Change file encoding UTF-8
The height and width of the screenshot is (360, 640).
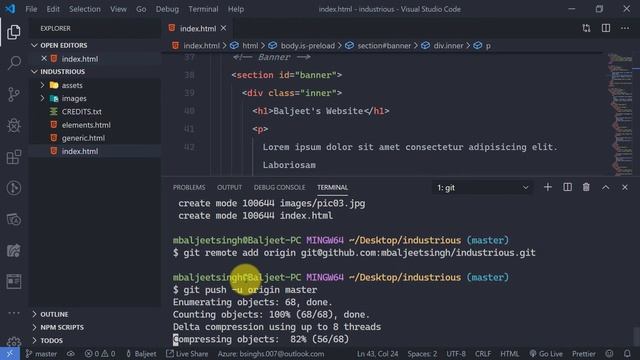tap(456, 353)
